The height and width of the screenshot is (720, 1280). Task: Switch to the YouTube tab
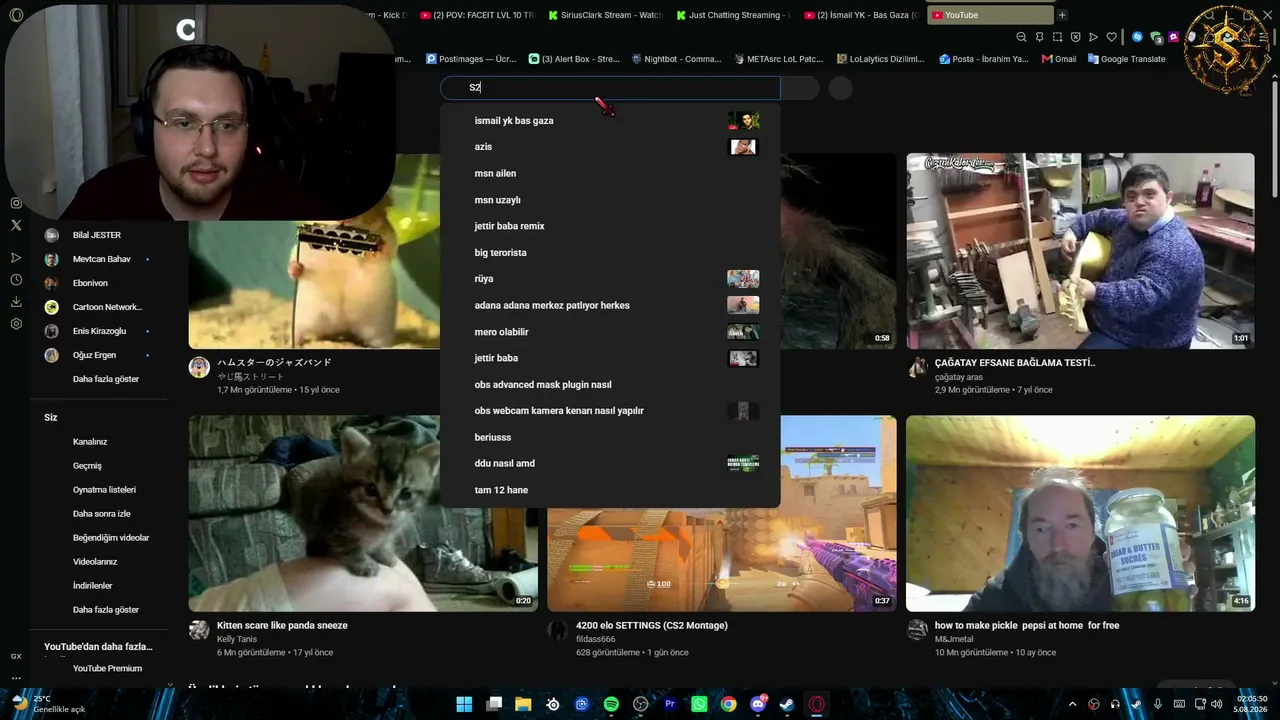pos(990,15)
